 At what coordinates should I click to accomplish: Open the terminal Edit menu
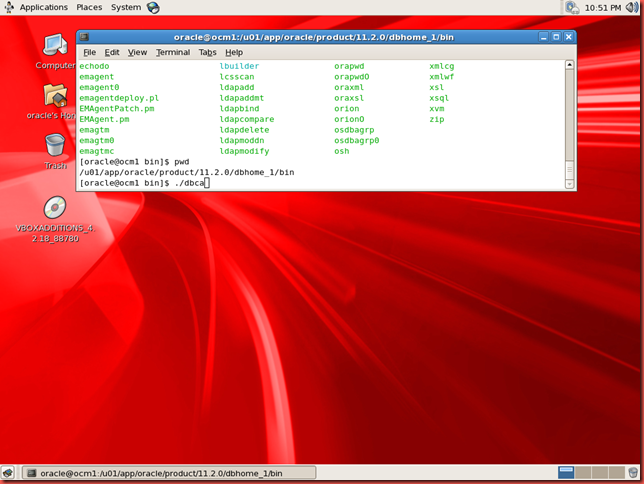click(112, 52)
